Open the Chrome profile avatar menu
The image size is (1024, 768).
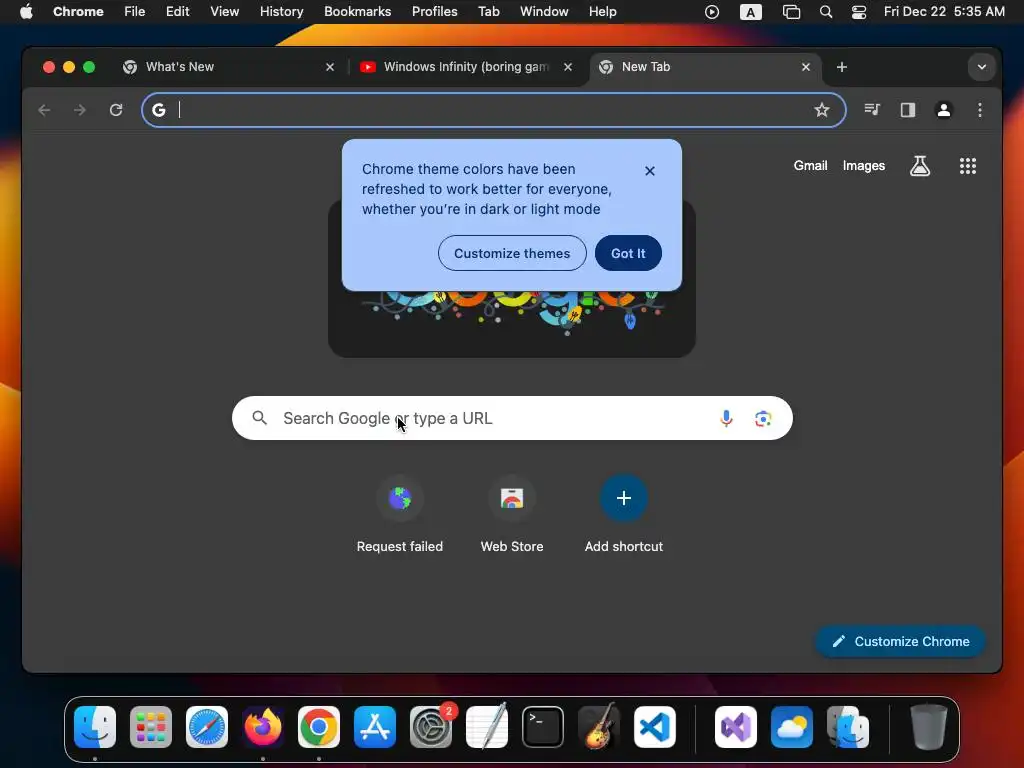(x=944, y=110)
